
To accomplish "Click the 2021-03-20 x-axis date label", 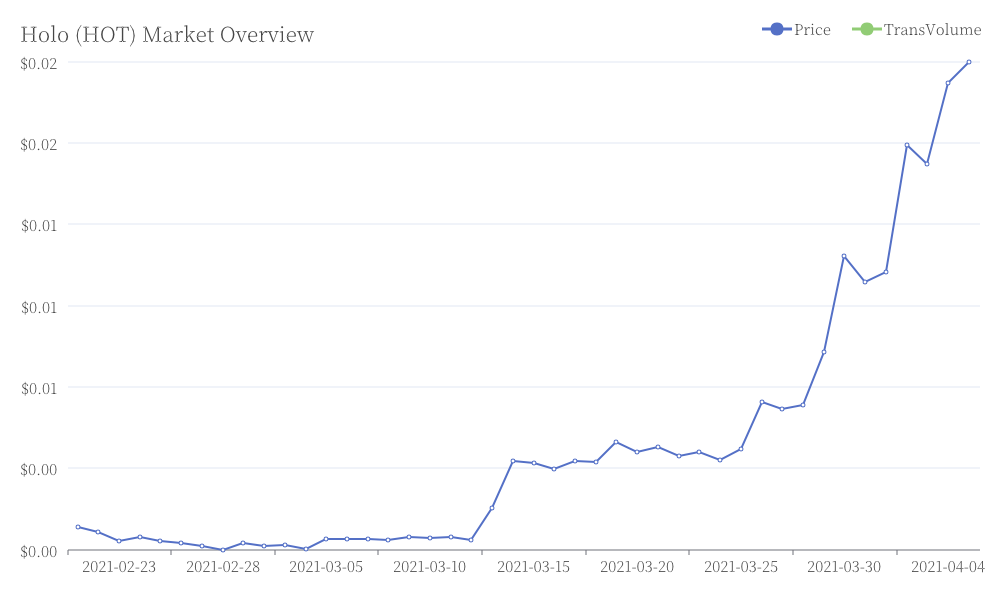I will click(636, 567).
